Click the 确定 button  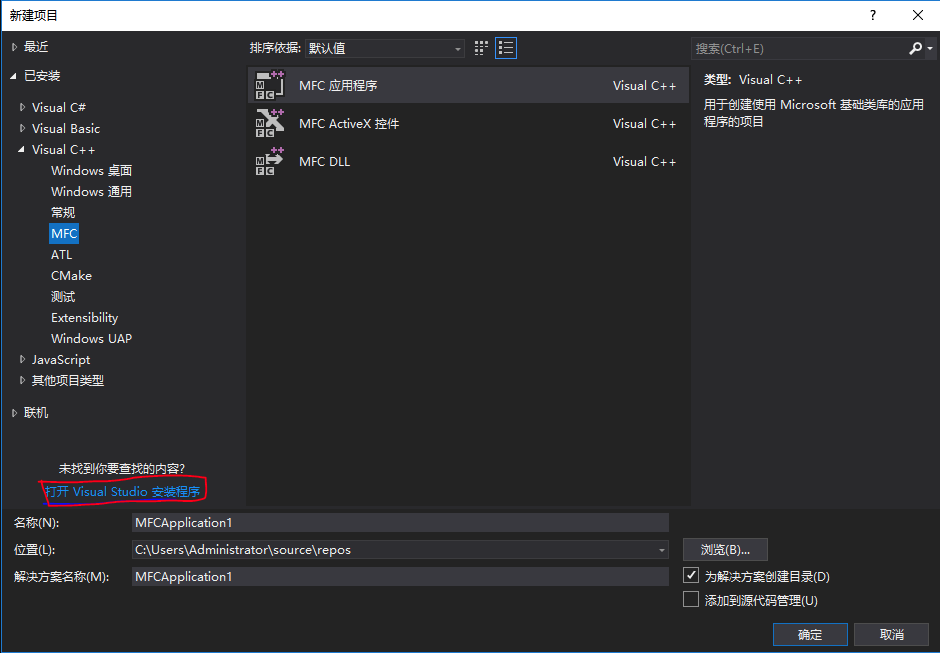(x=810, y=634)
